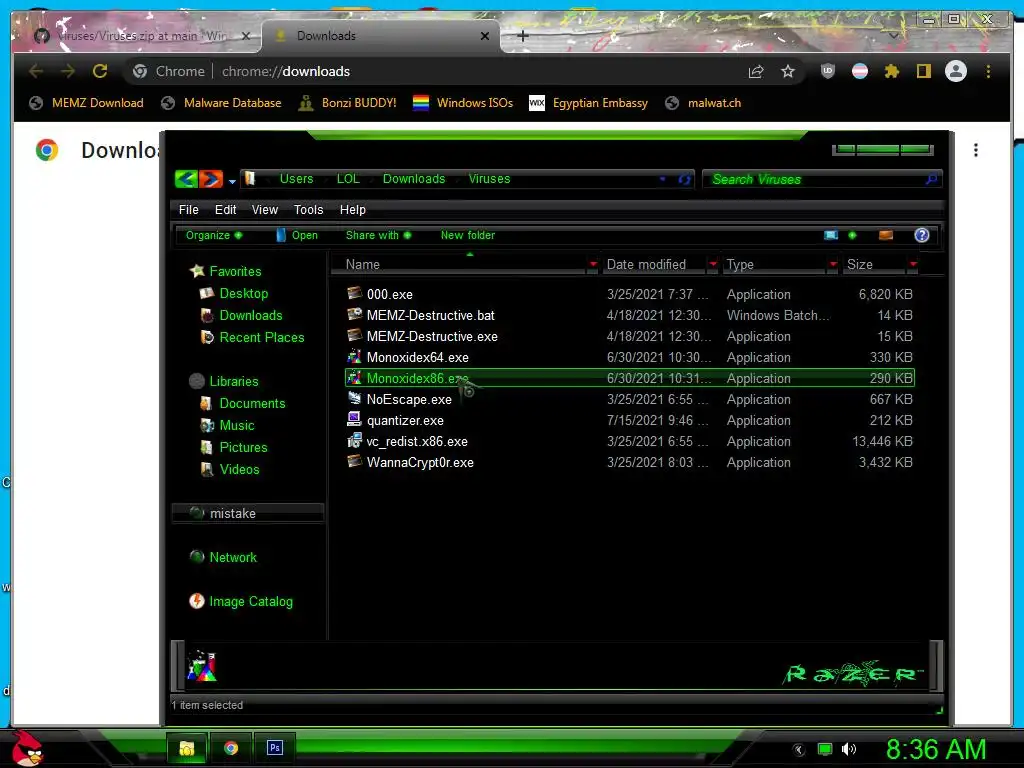Click the network monitor tray icon

click(x=825, y=749)
